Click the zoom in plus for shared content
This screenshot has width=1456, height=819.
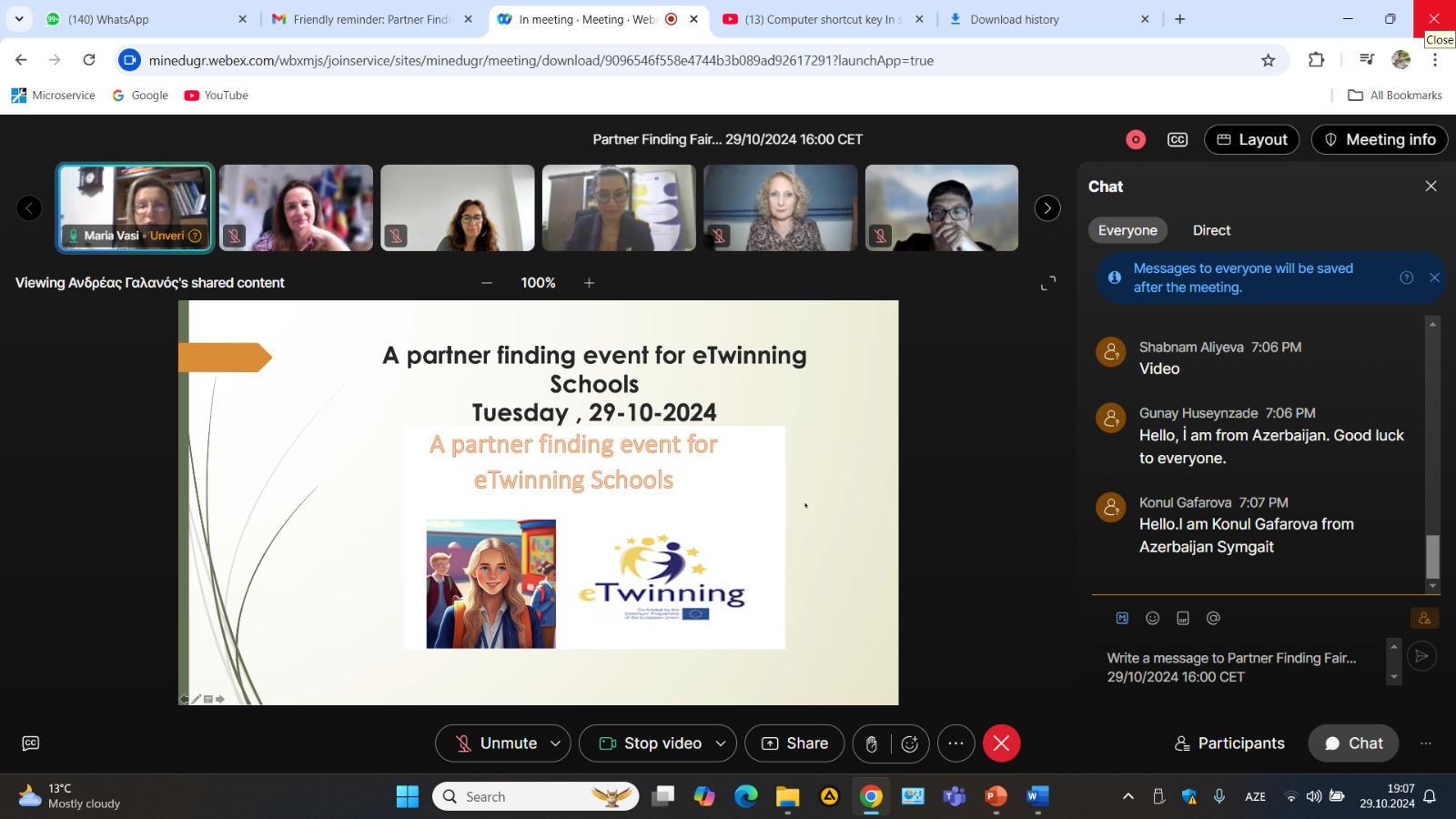[589, 283]
